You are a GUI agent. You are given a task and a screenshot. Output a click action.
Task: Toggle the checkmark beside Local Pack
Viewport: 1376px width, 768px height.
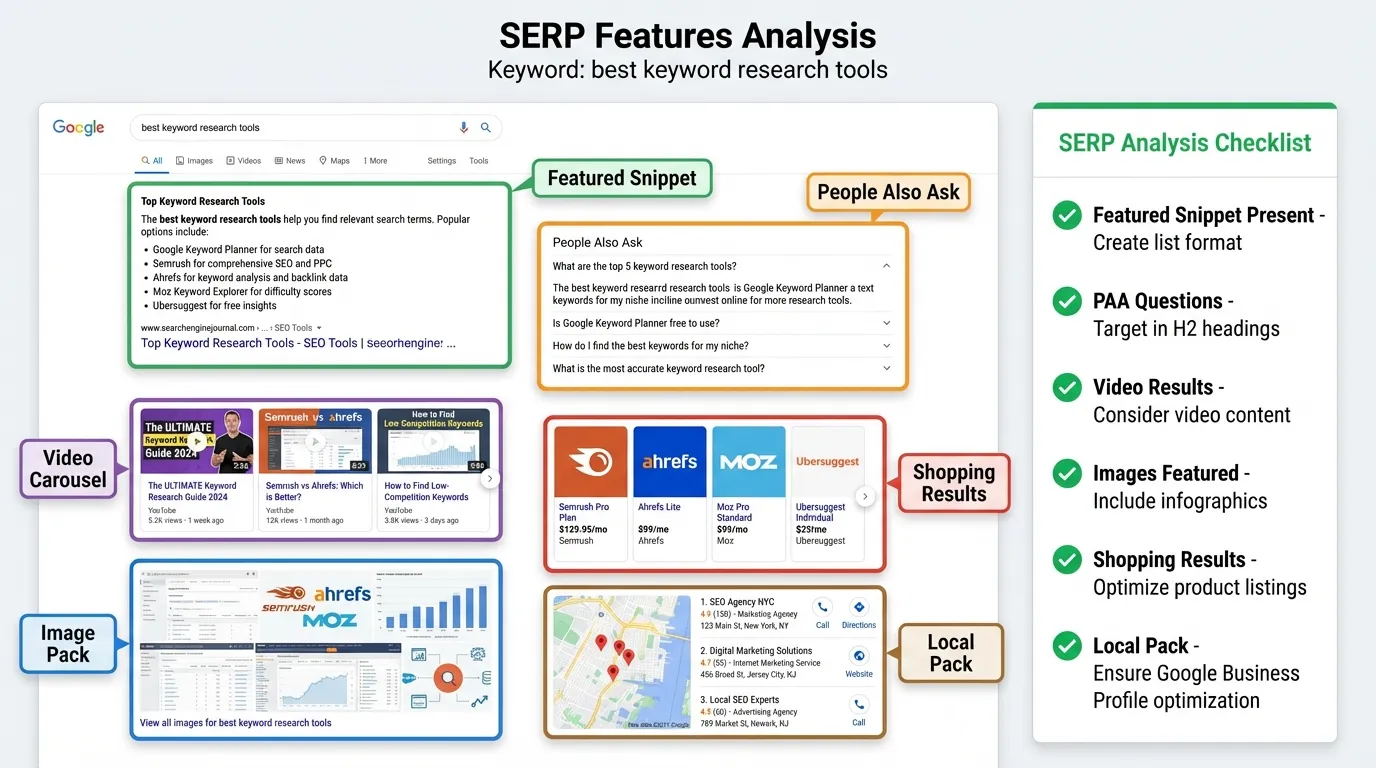coord(1066,646)
